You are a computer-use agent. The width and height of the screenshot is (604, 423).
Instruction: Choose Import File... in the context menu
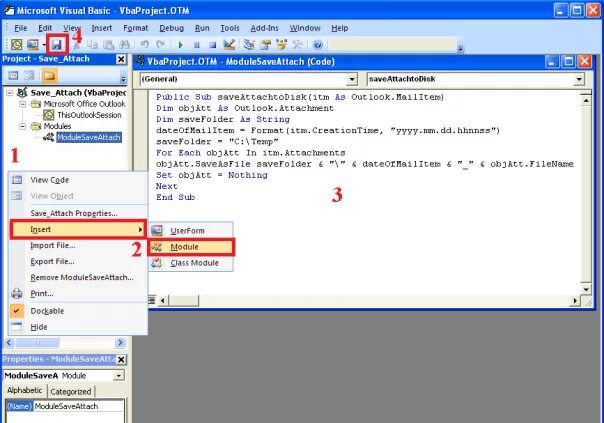point(78,245)
